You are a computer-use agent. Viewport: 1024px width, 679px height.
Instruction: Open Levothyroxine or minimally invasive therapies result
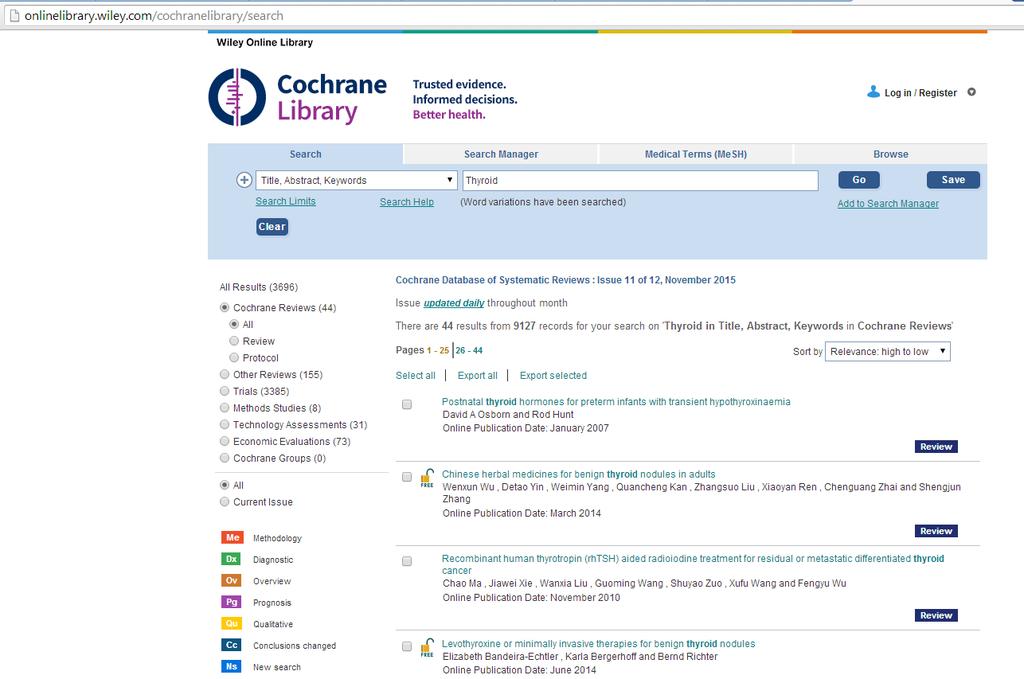(598, 644)
